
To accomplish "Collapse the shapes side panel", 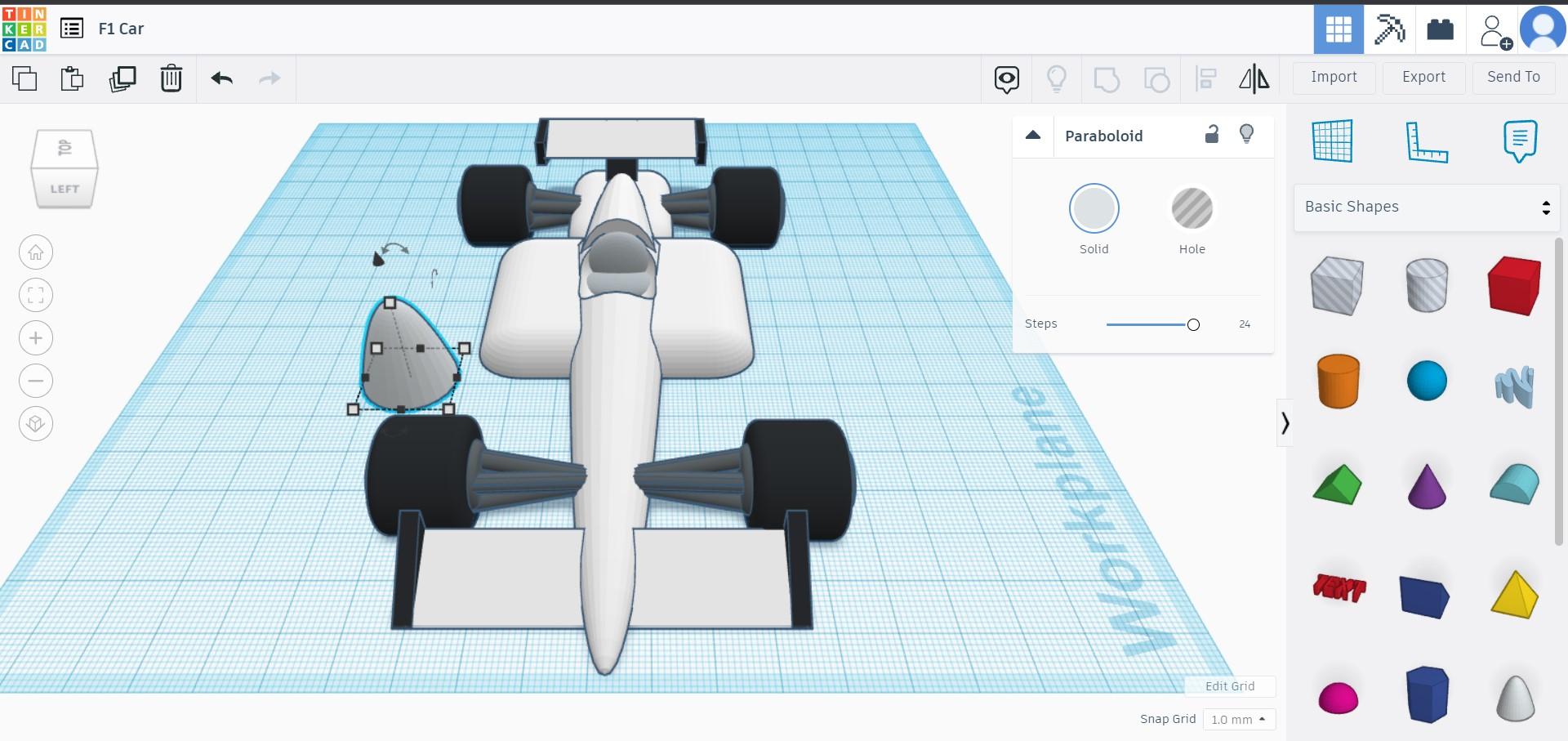I will coord(1285,423).
